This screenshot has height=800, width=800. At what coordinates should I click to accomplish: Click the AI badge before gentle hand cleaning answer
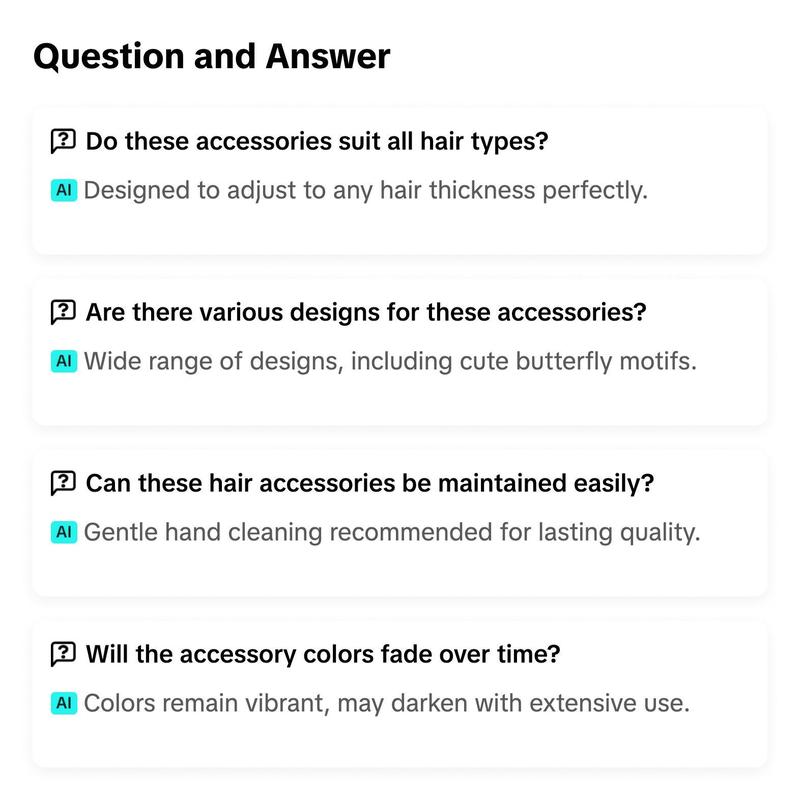(64, 532)
